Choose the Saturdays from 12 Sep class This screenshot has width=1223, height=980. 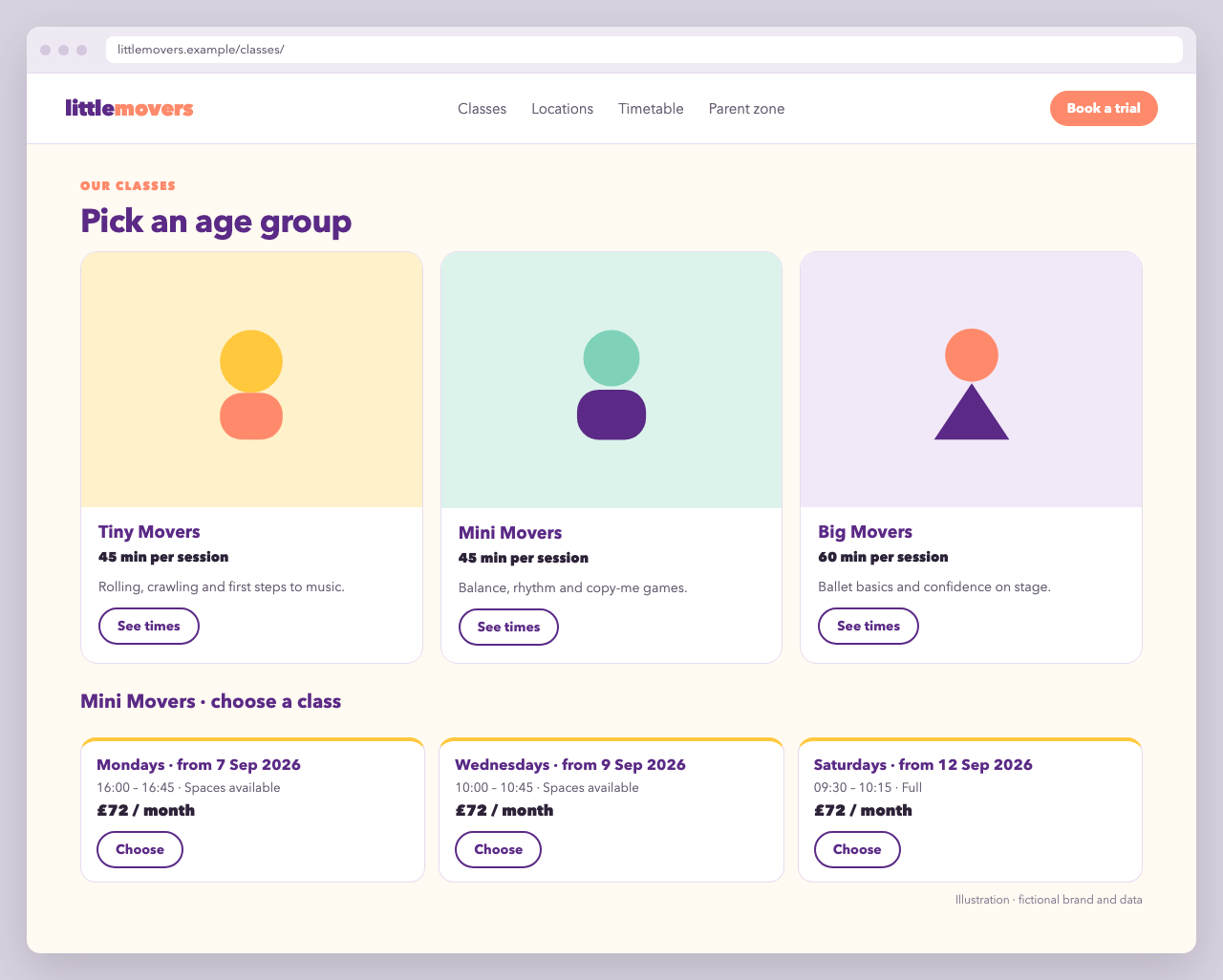click(857, 850)
